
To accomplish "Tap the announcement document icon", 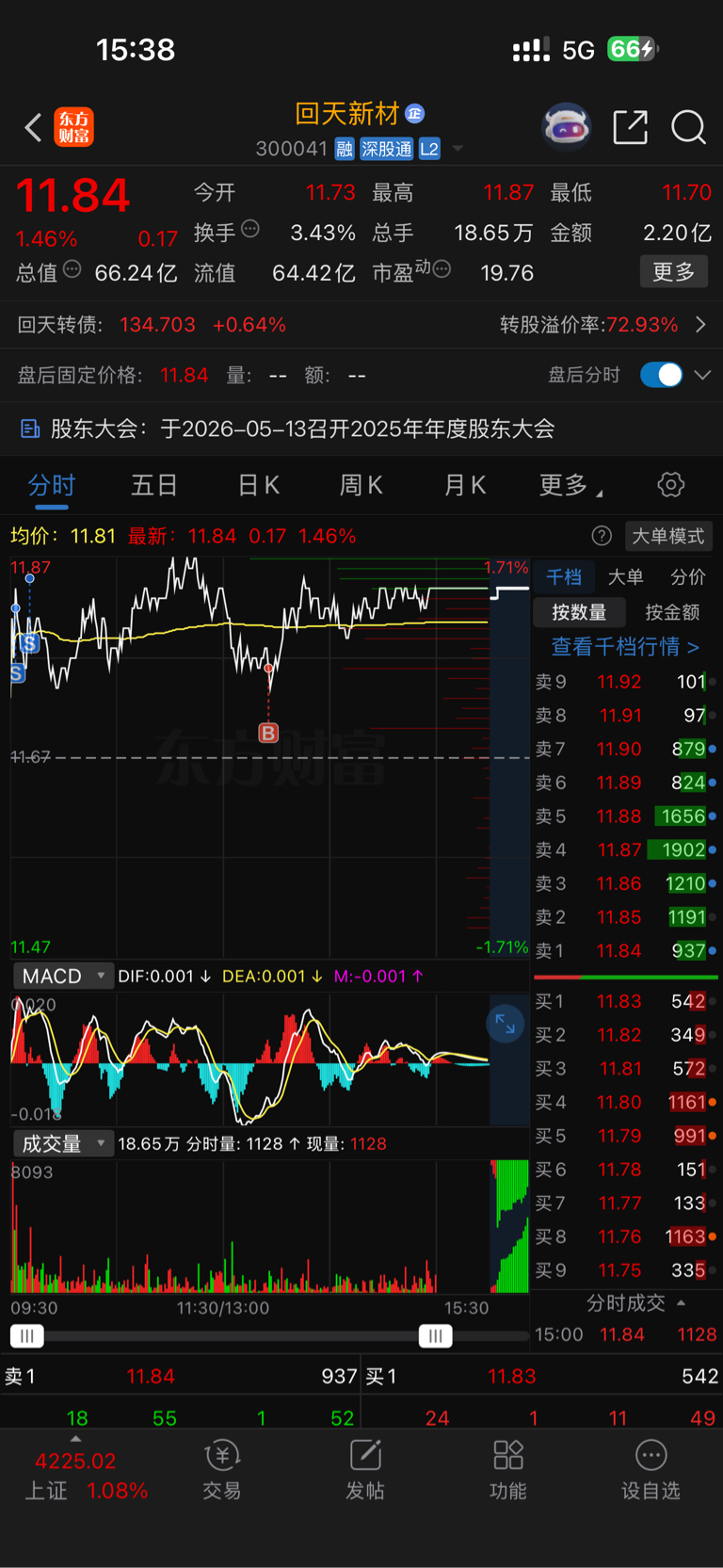I will click(30, 429).
